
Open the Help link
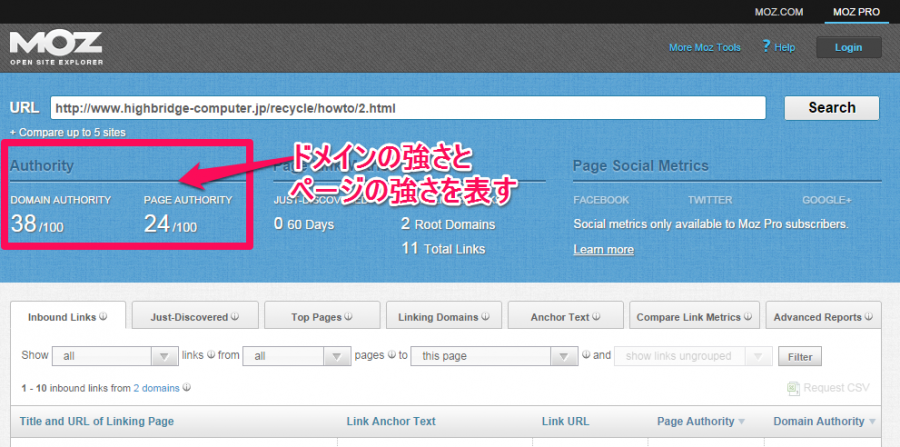tap(784, 48)
